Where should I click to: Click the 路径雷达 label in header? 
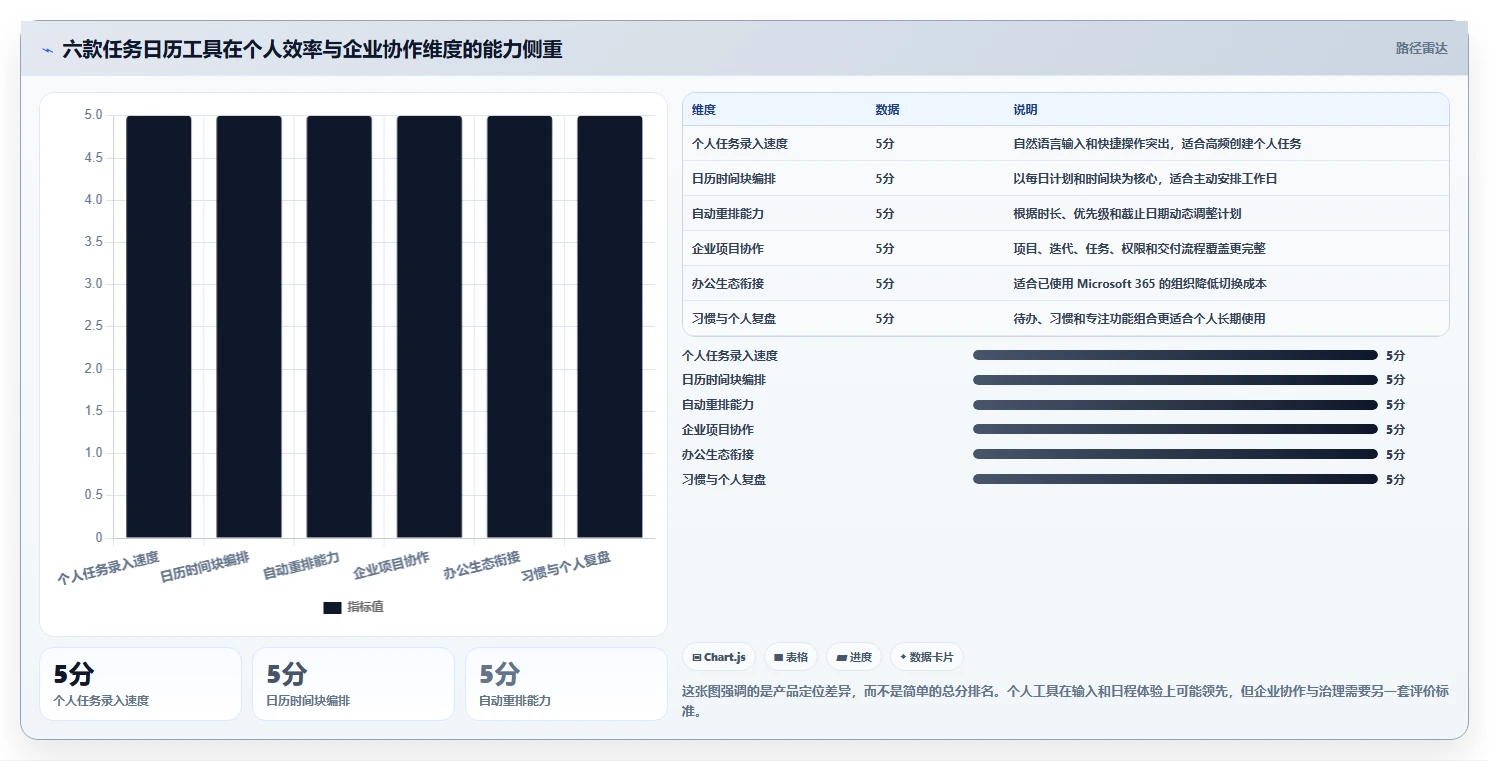point(1421,48)
